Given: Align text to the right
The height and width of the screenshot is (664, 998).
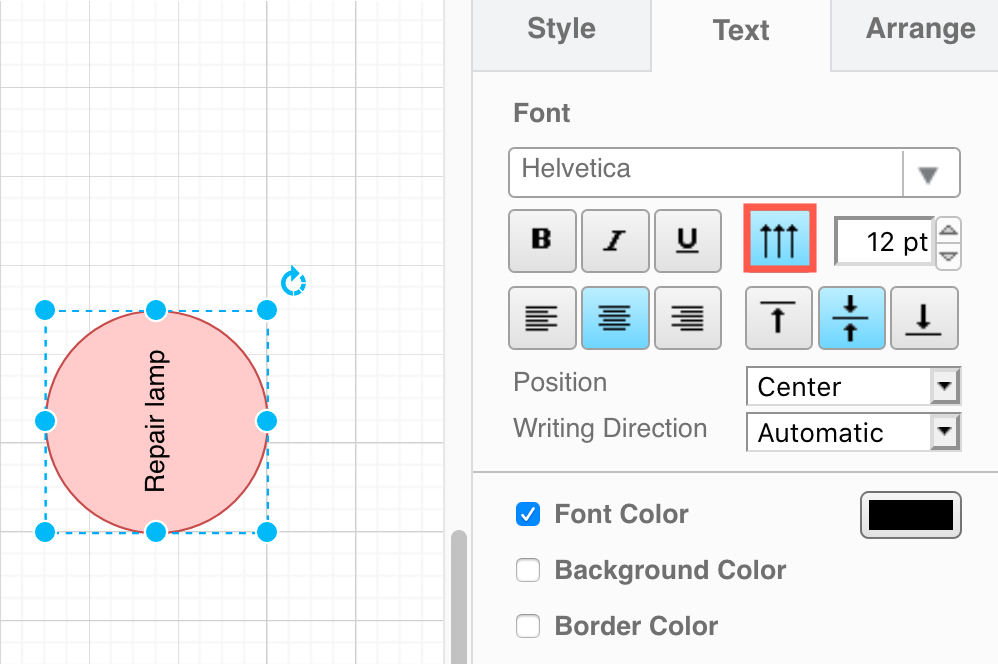Looking at the screenshot, I should tap(687, 318).
